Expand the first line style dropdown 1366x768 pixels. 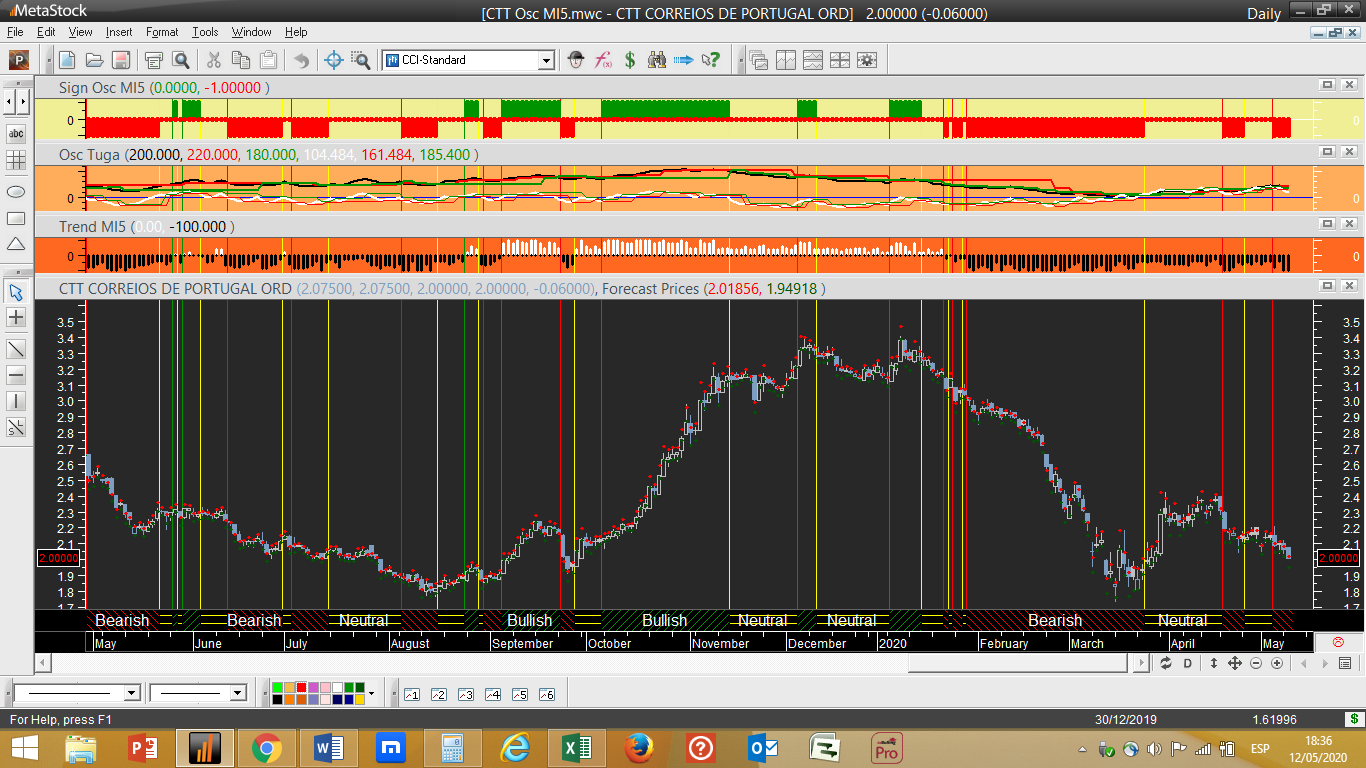[x=131, y=693]
